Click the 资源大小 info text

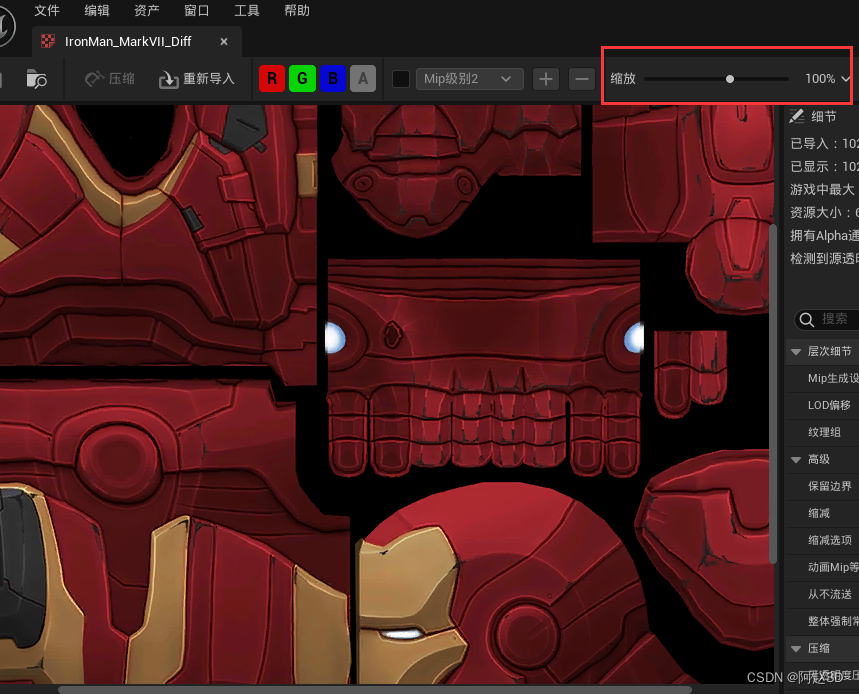824,213
